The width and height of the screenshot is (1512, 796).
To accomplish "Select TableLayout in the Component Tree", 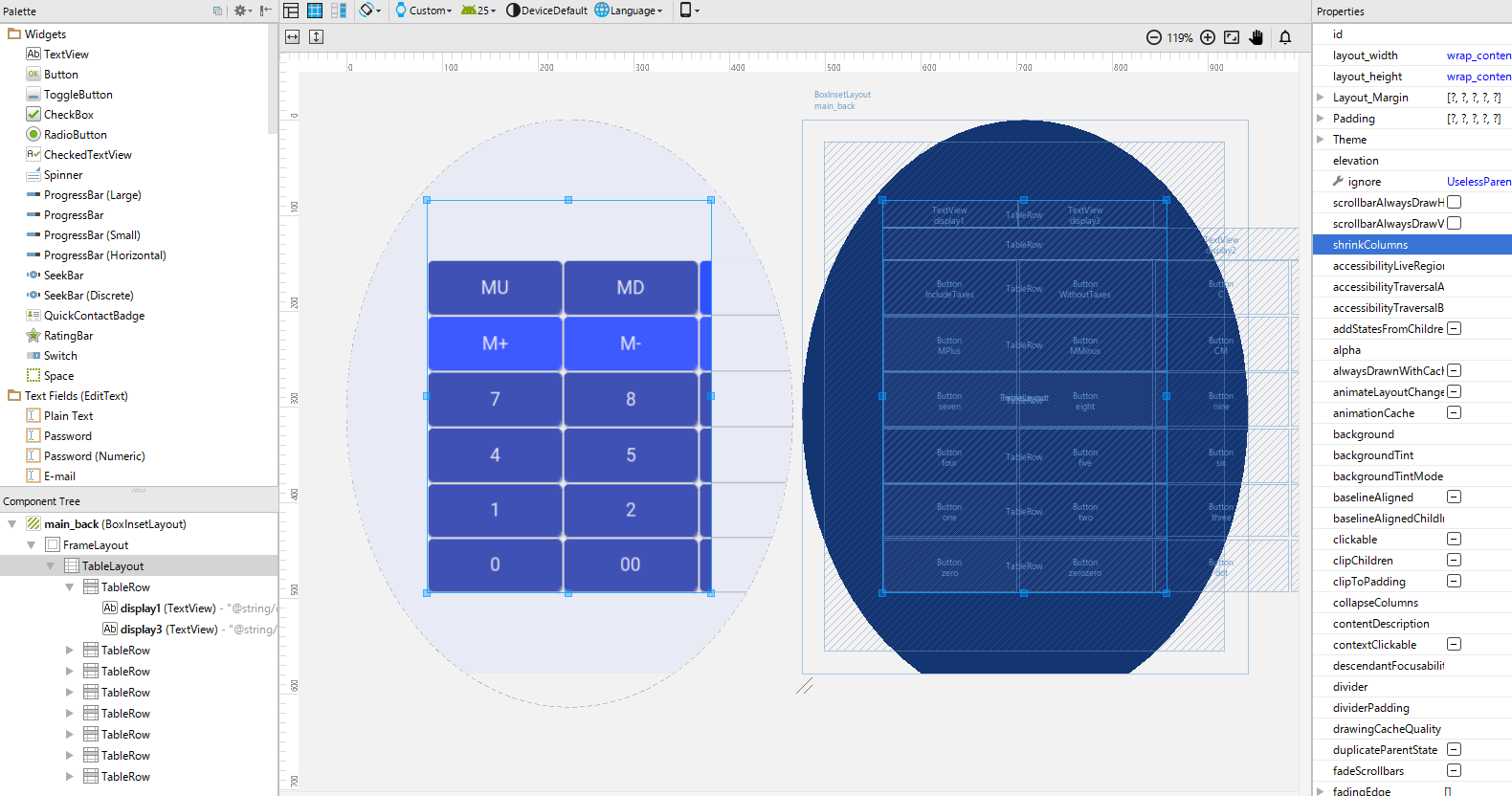I will click(x=112, y=566).
